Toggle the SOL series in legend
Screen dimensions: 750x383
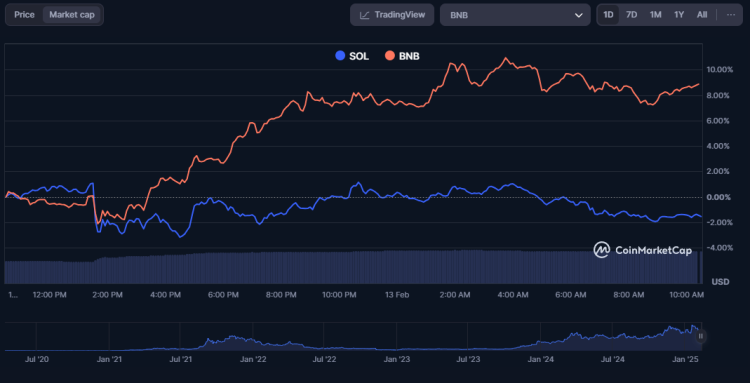coord(353,56)
